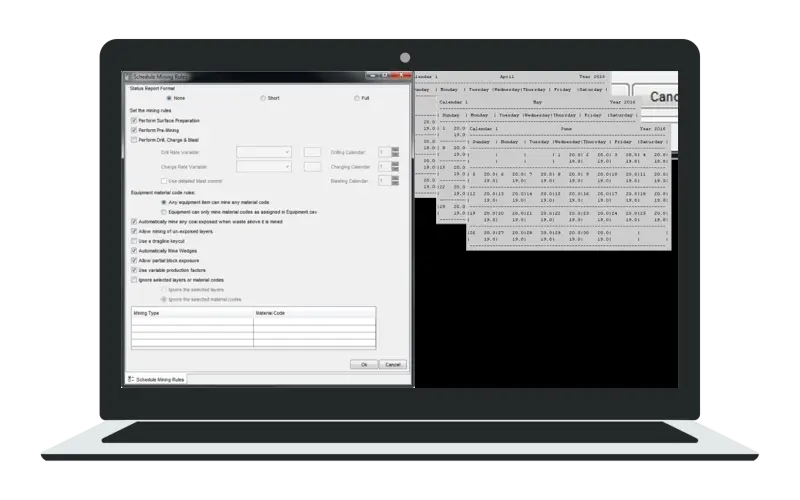
Task: Check Ignore selected layers or material codes
Action: (134, 280)
